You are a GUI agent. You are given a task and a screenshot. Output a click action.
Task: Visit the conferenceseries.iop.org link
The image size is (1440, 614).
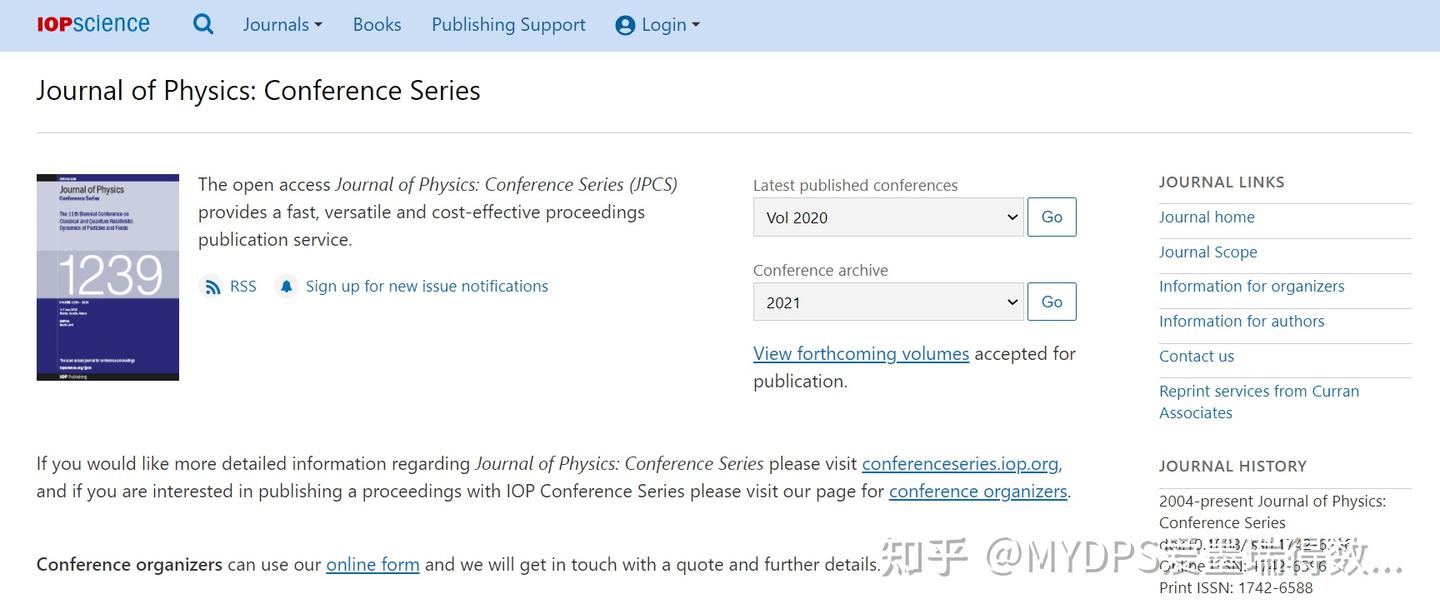pyautogui.click(x=959, y=463)
